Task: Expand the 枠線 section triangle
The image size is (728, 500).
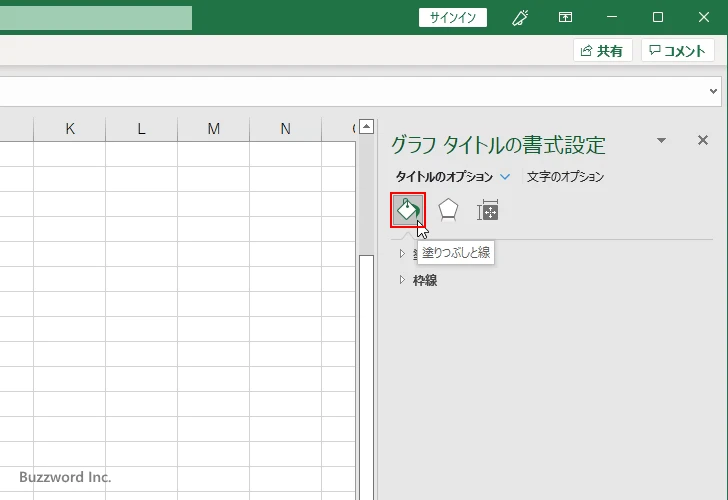Action: click(x=402, y=280)
